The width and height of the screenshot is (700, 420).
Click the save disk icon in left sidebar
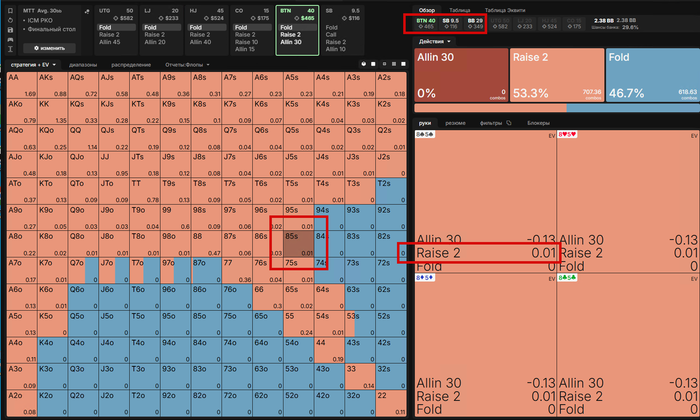tap(10, 29)
